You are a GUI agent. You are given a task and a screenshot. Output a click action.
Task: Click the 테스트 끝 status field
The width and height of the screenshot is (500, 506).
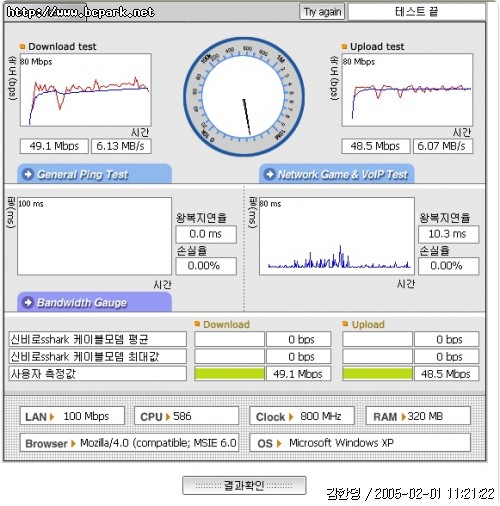(417, 12)
